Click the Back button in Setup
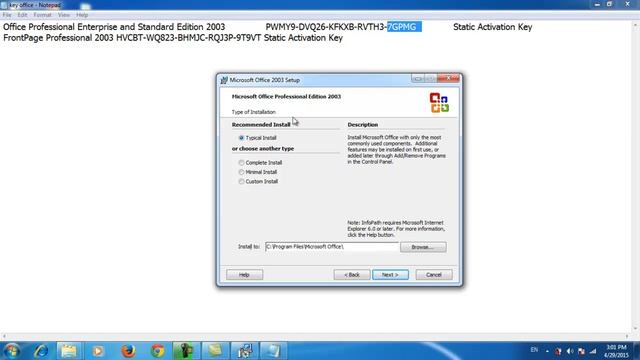Screen dimensions: 640x360 pos(351,275)
